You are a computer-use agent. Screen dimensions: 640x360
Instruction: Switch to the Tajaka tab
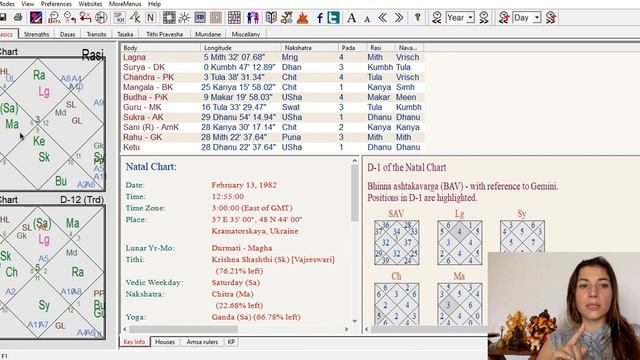[125, 34]
